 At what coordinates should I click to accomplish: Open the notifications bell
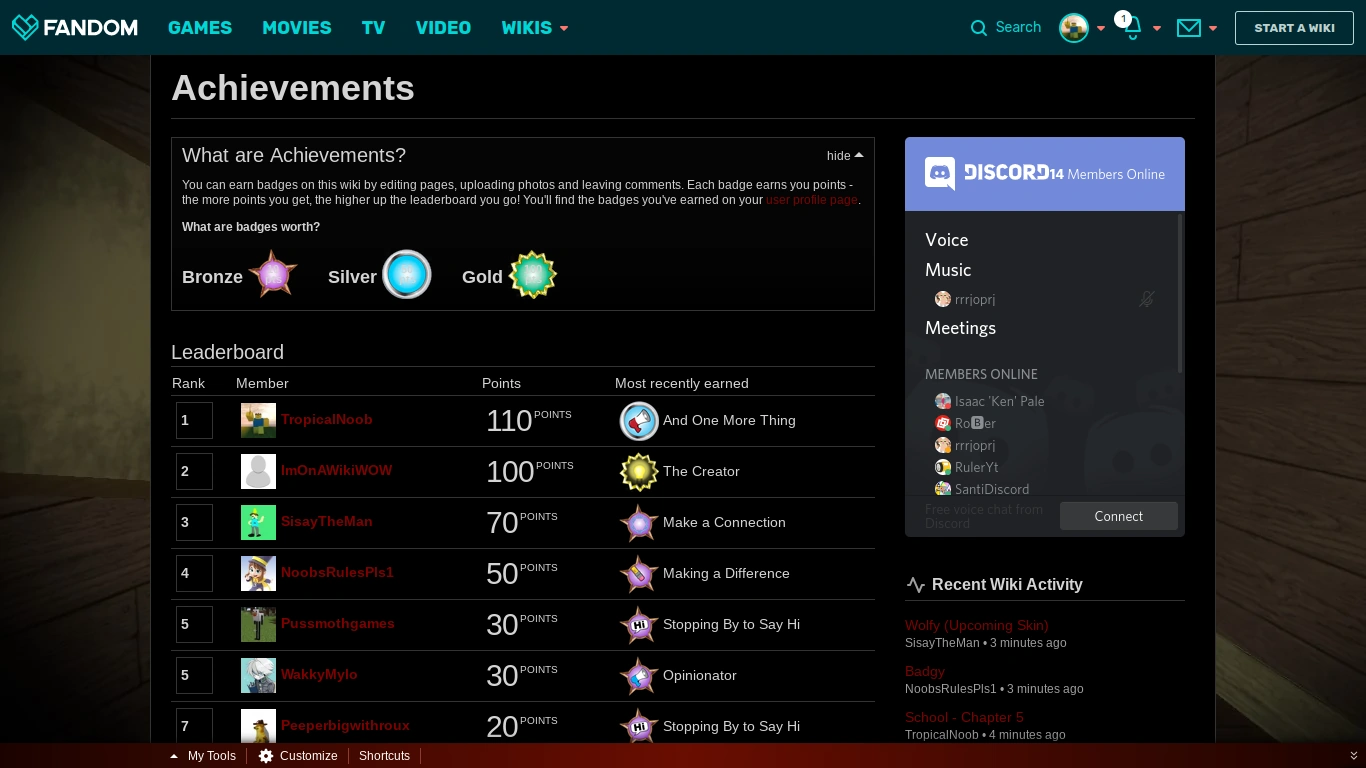(1132, 29)
